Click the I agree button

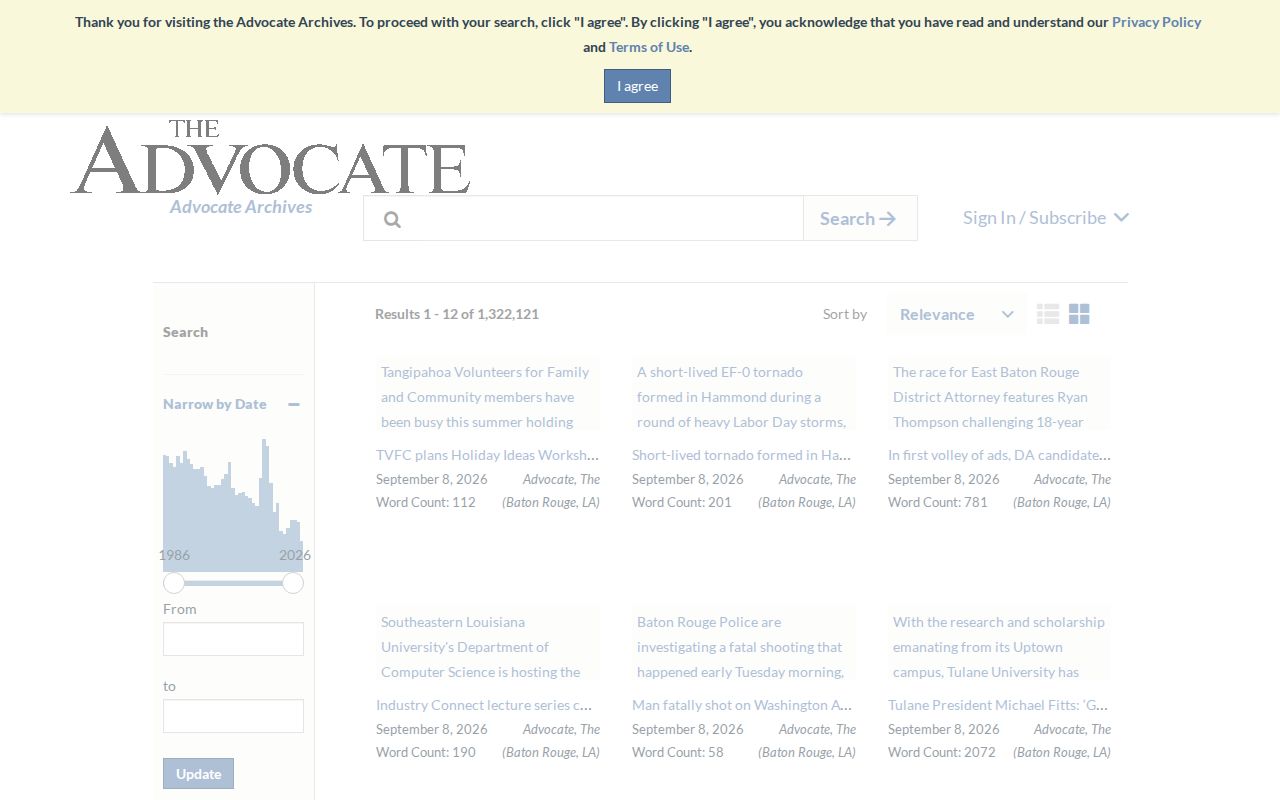(637, 86)
